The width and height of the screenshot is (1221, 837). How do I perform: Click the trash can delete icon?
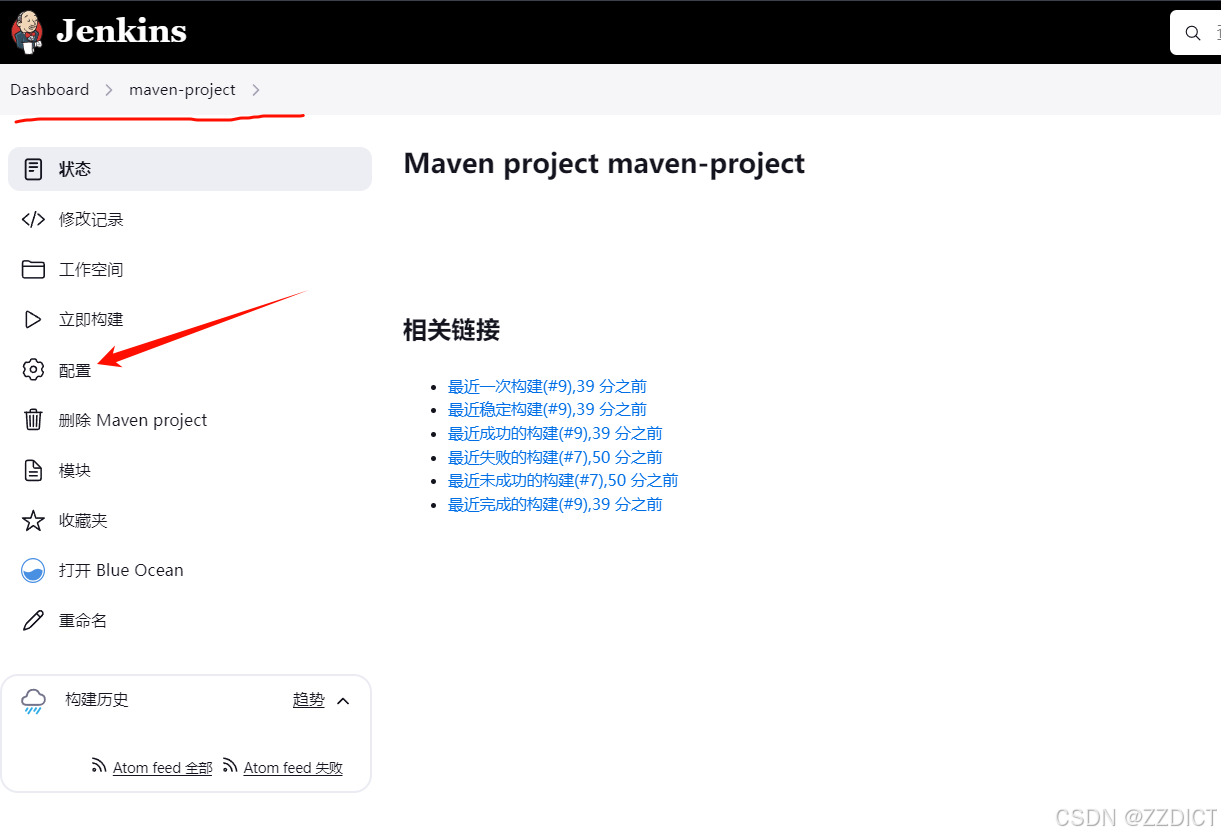pos(33,420)
